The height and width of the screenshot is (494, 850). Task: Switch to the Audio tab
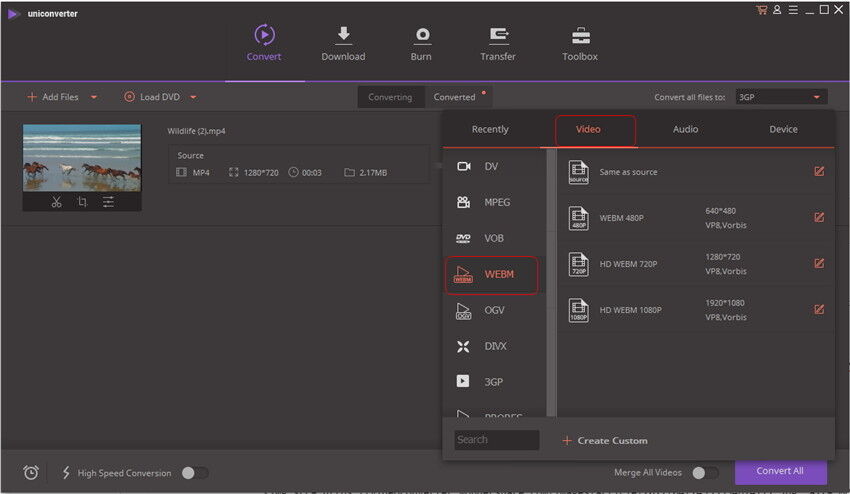pyautogui.click(x=685, y=129)
